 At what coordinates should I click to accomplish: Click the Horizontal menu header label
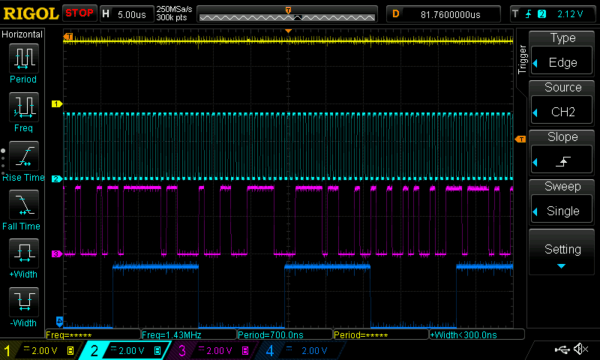pyautogui.click(x=22, y=34)
